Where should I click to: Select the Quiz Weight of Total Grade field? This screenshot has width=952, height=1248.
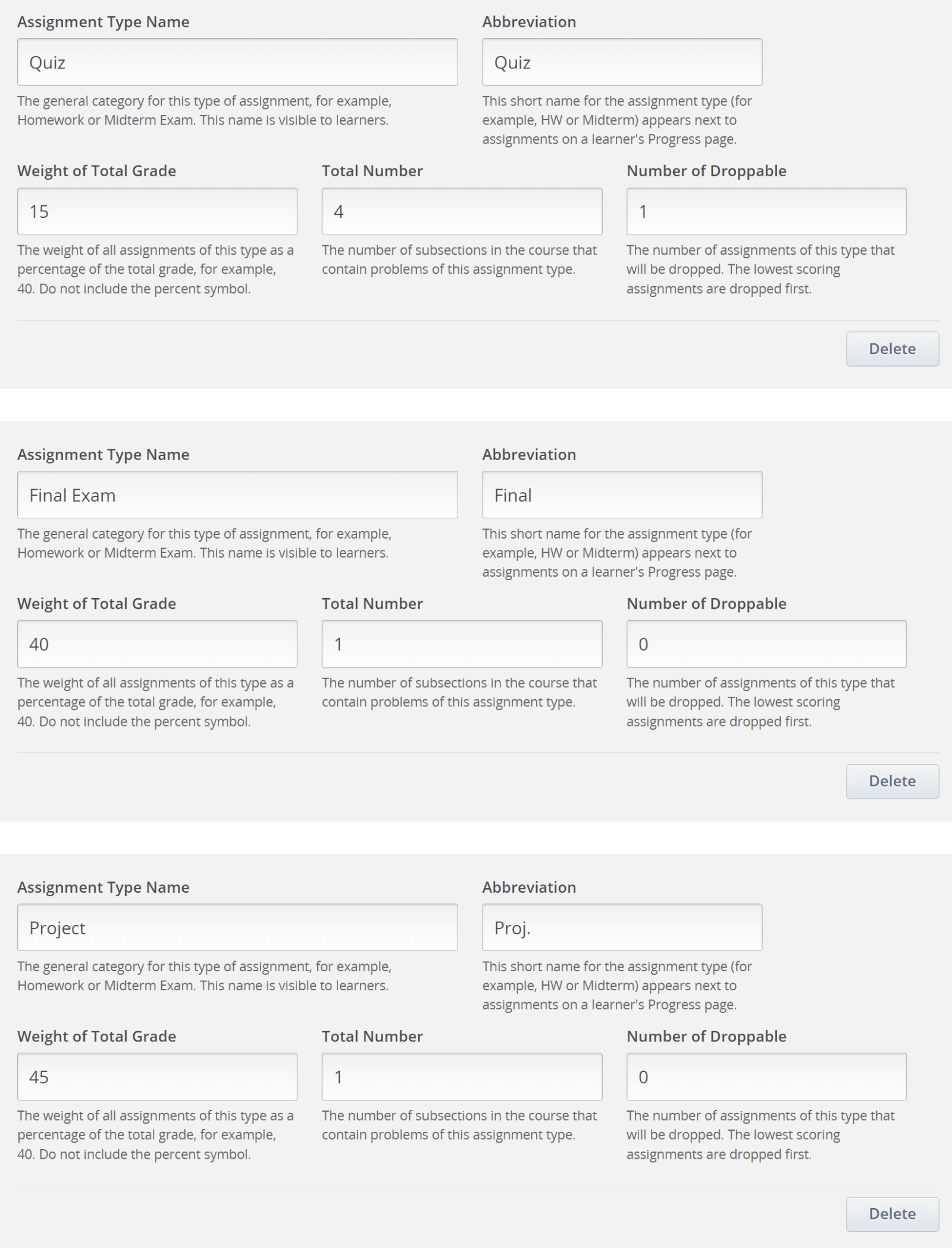pyautogui.click(x=158, y=211)
